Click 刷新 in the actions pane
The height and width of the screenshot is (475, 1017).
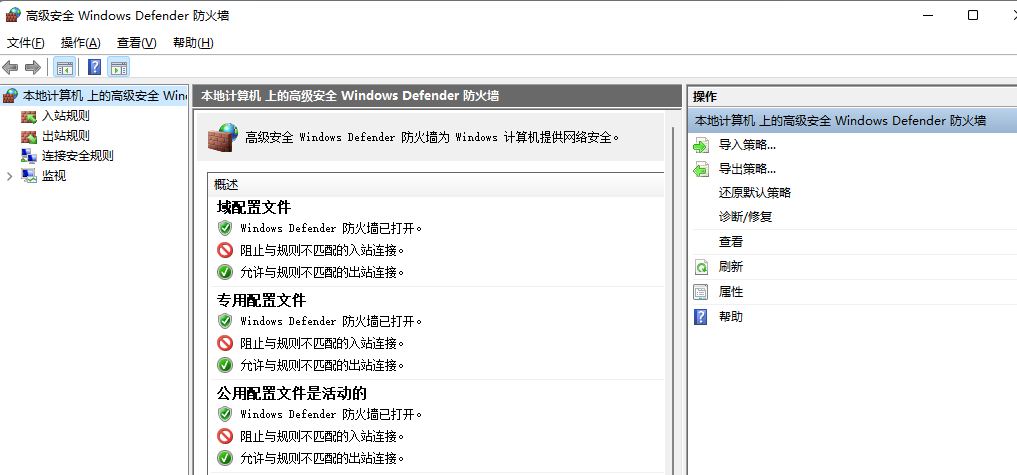tap(731, 267)
